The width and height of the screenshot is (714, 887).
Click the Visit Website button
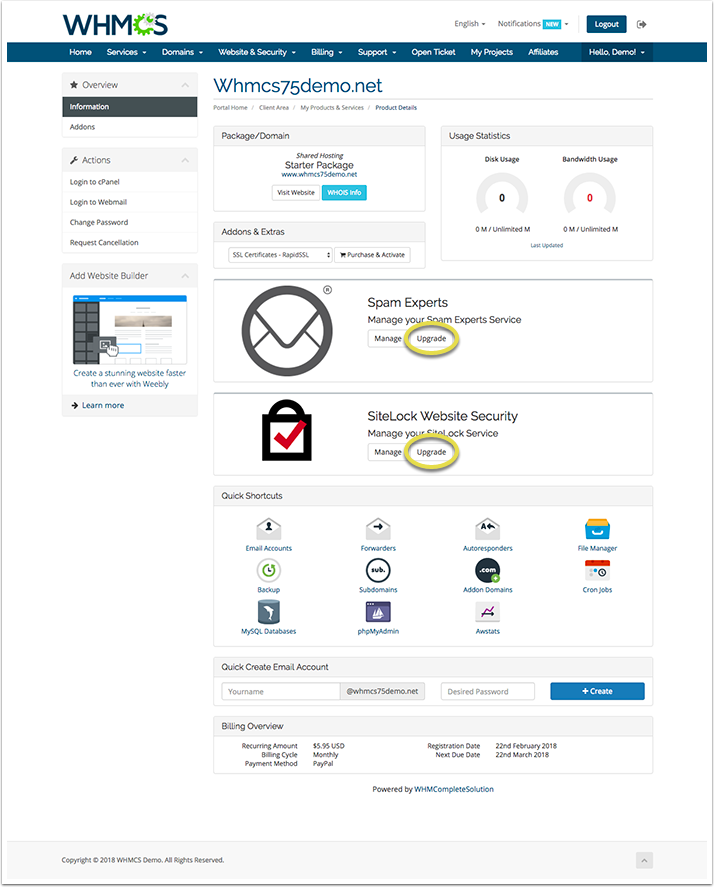point(296,193)
